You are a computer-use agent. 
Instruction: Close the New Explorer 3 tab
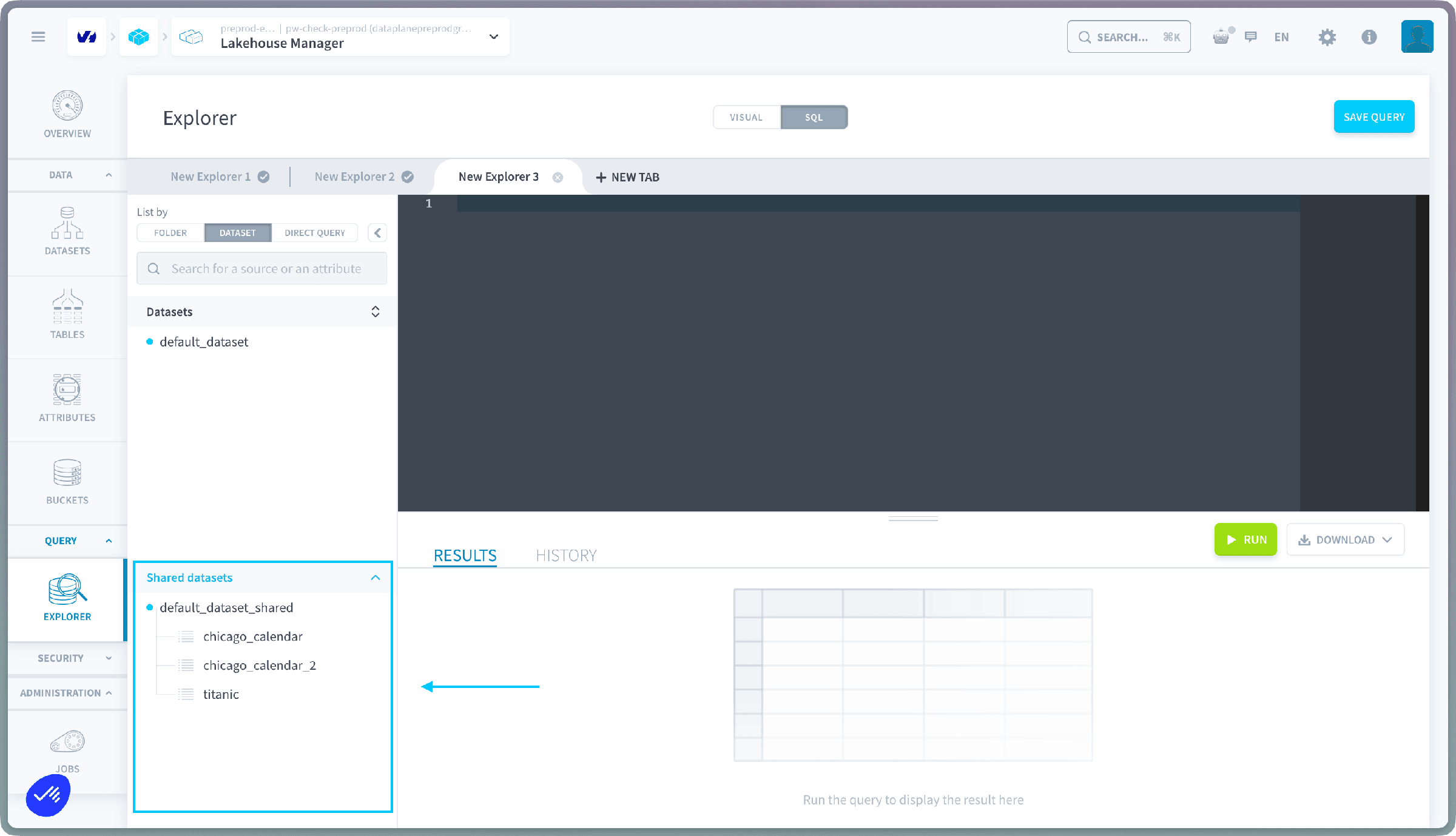(x=558, y=177)
